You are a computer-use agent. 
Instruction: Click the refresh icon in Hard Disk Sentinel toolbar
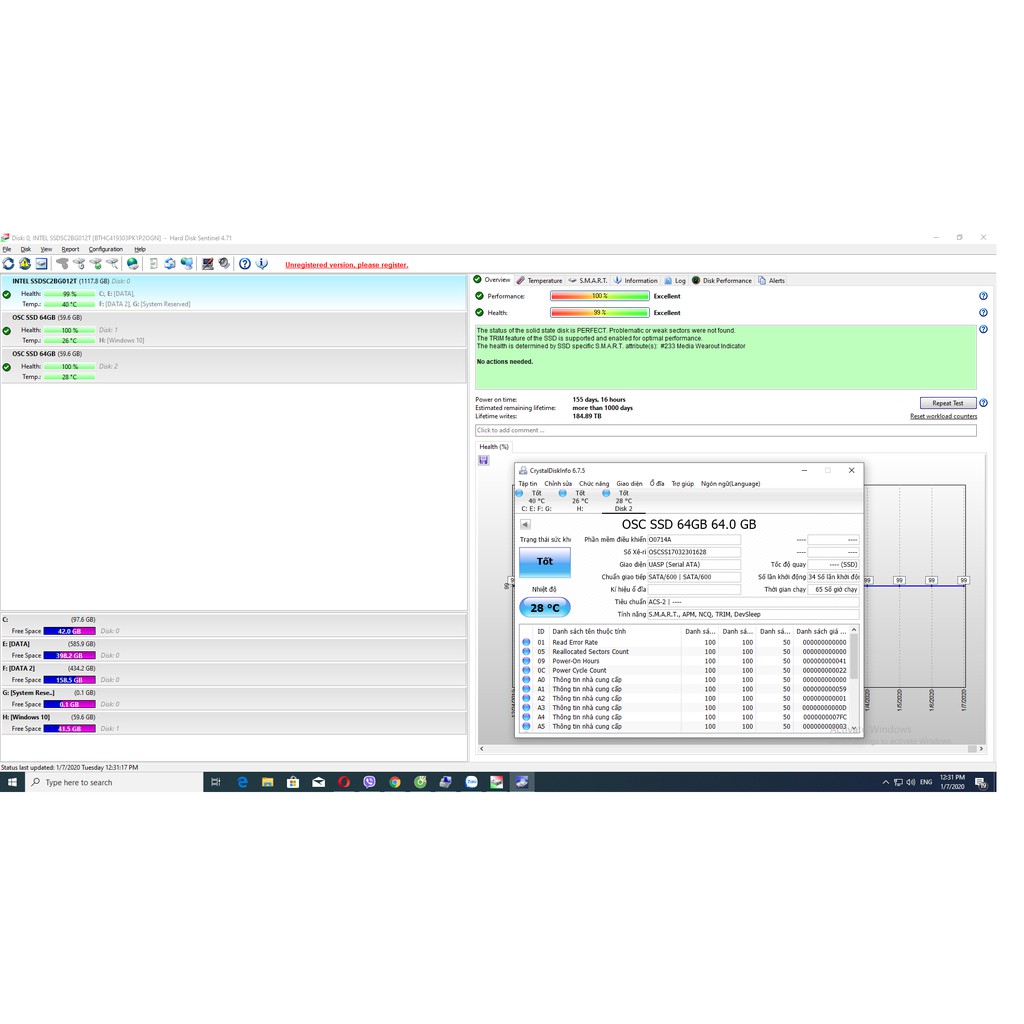pyautogui.click(x=9, y=264)
